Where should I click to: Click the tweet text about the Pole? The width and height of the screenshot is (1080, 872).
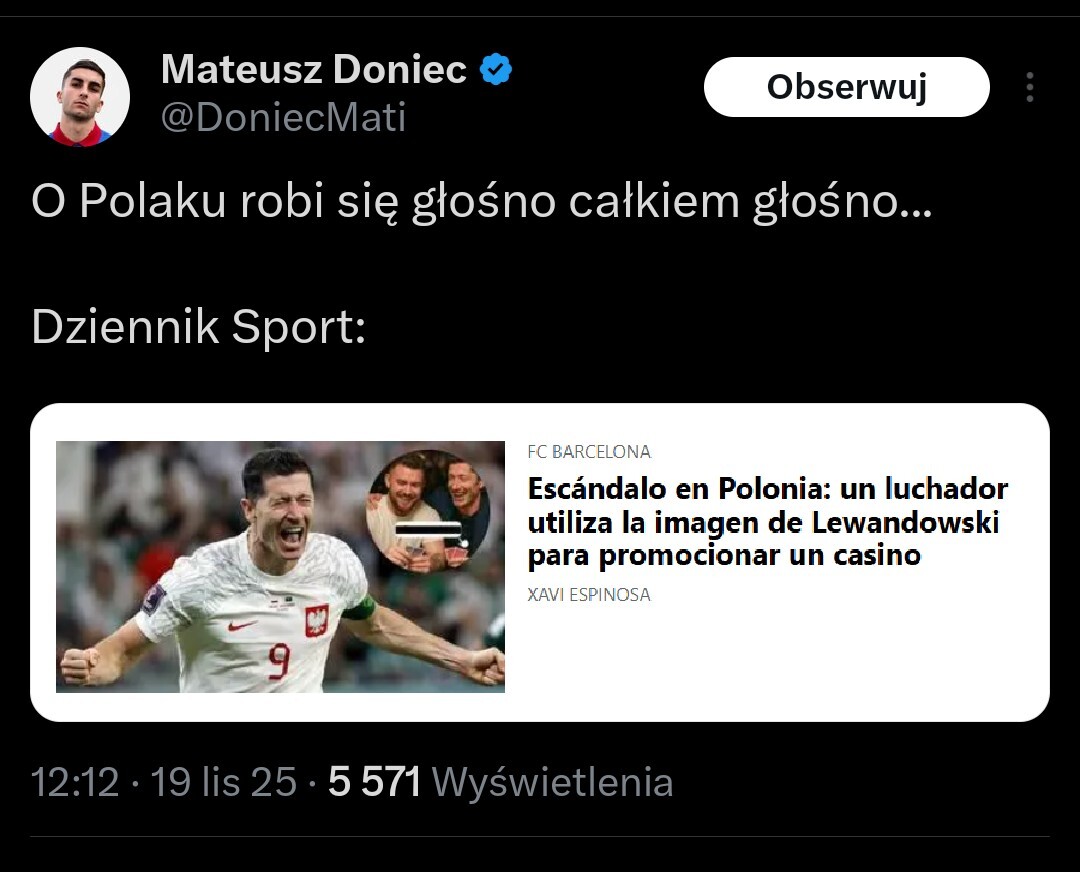click(x=481, y=202)
